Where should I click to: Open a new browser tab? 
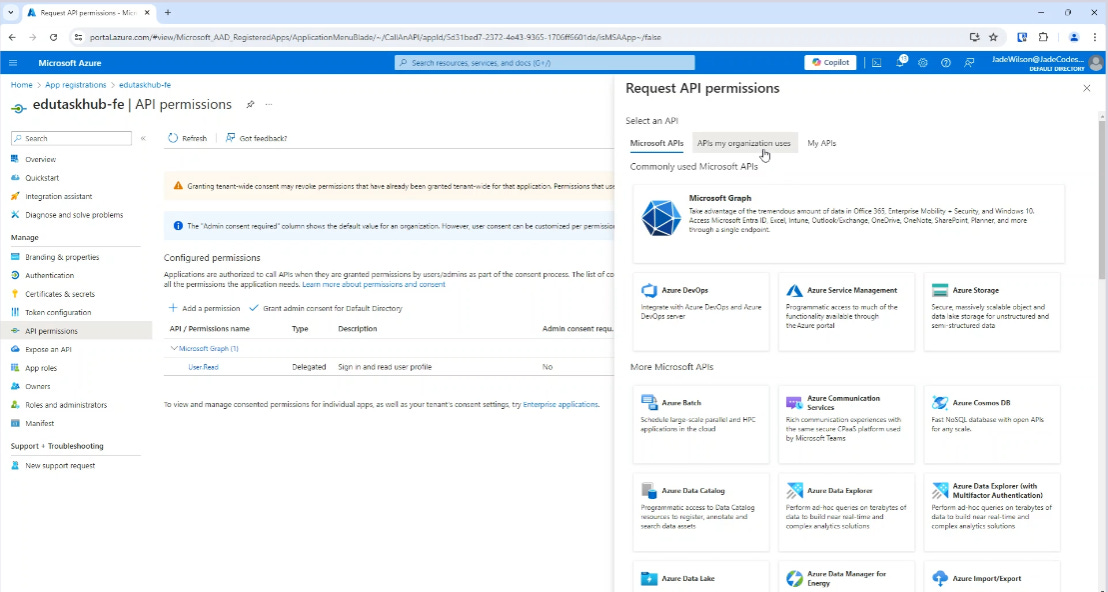(167, 13)
